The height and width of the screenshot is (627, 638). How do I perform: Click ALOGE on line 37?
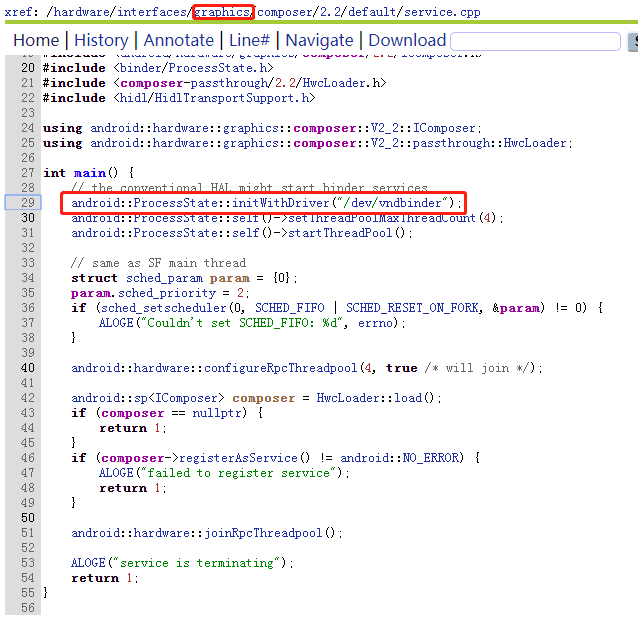tap(116, 323)
